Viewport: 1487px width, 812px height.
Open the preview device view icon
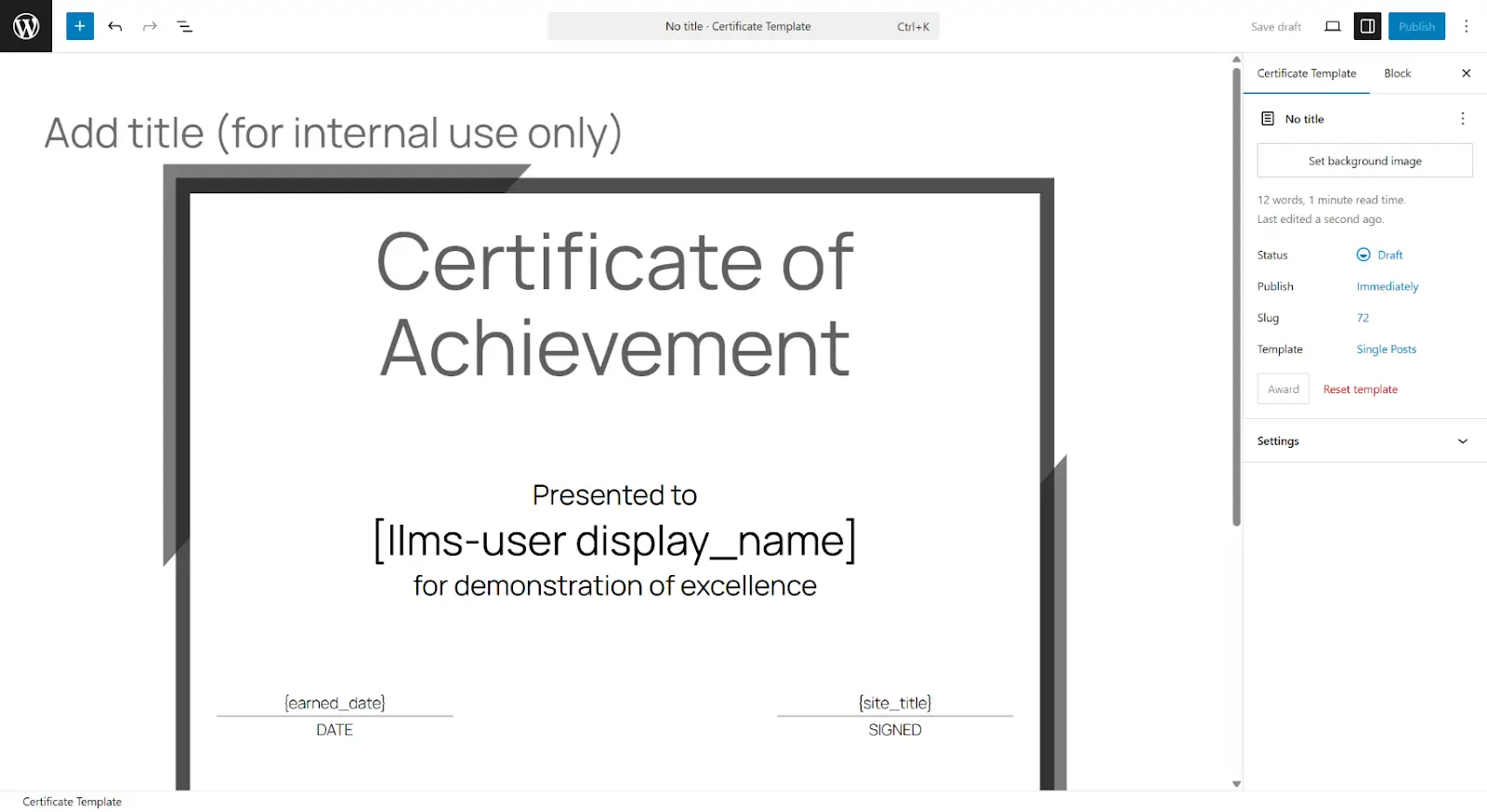1333,26
